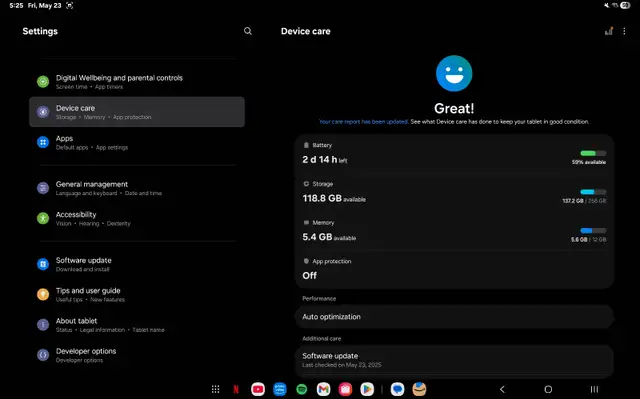The image size is (640, 399).
Task: Open the Device care report chart icon
Action: point(609,31)
